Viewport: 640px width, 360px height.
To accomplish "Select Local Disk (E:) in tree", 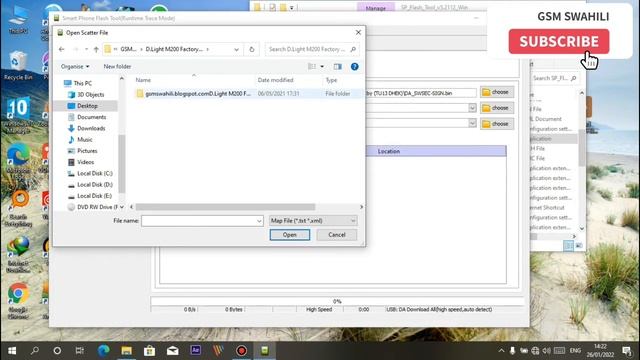I will tap(94, 196).
